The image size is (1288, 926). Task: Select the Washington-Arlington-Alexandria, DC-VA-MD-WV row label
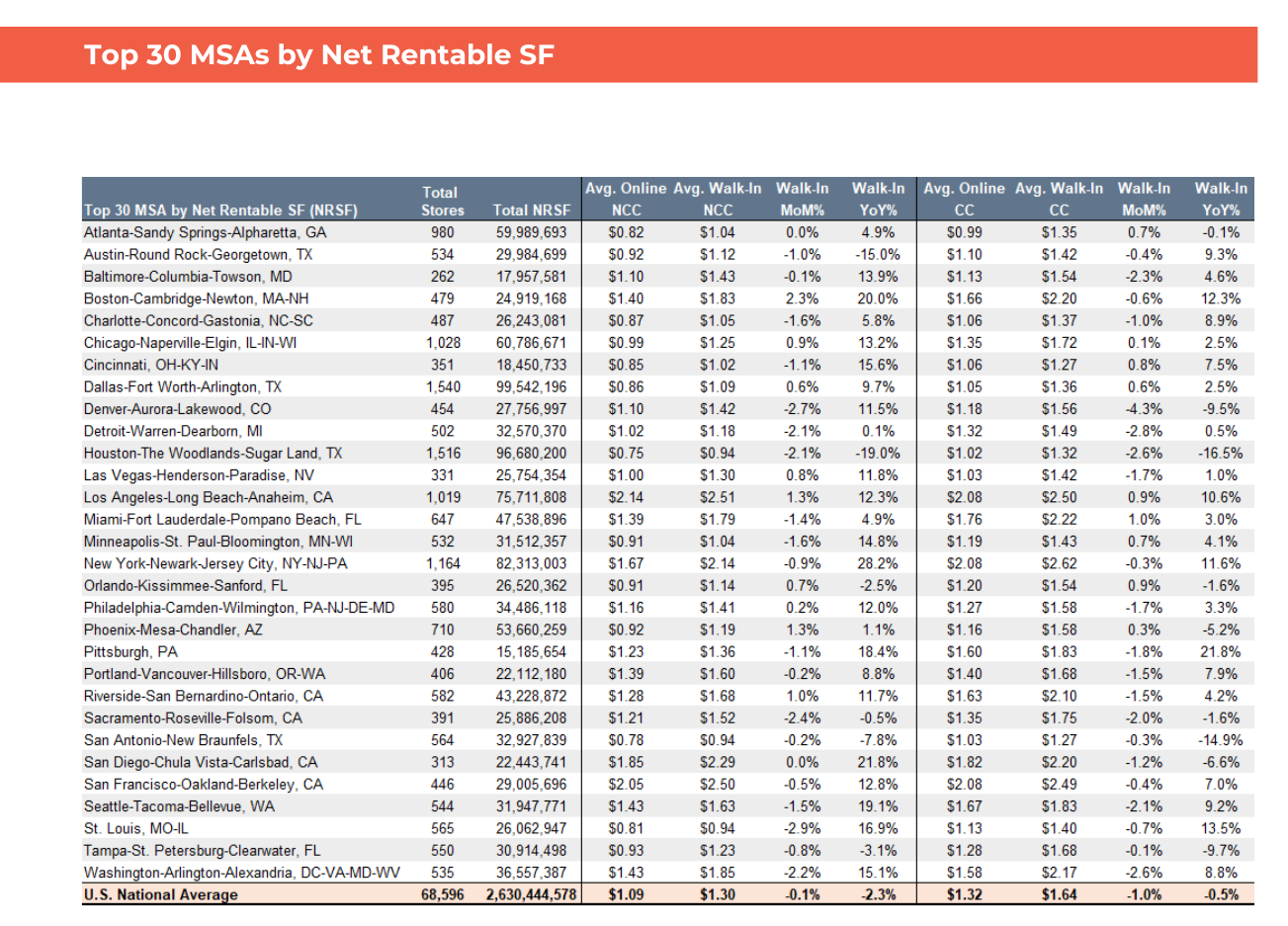242,873
